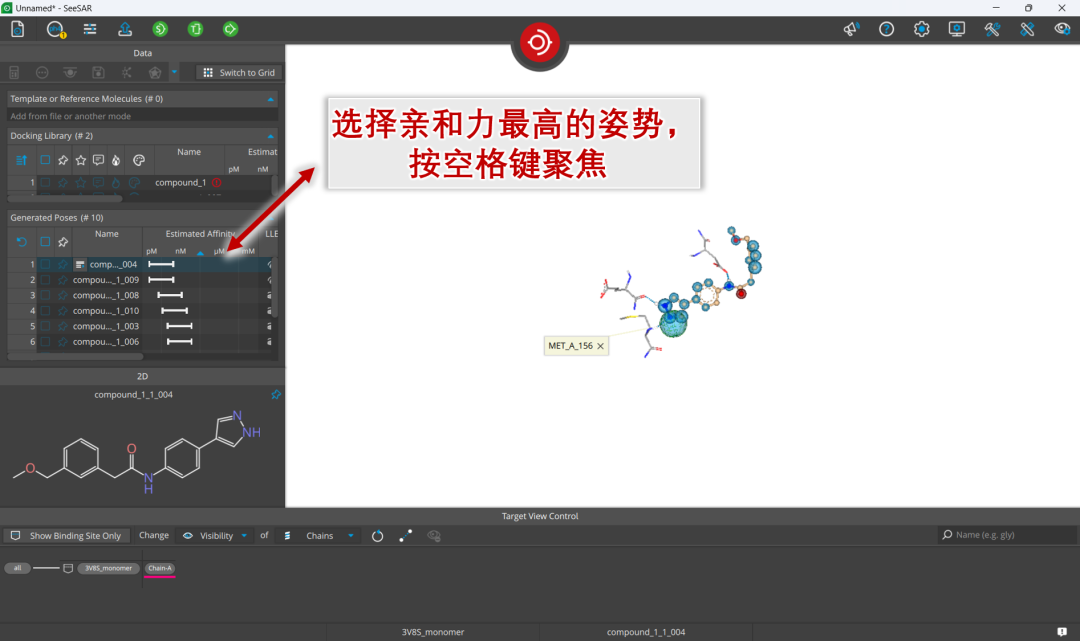Click the details icon beside comp..._004
1080x641 pixels.
tap(80, 264)
